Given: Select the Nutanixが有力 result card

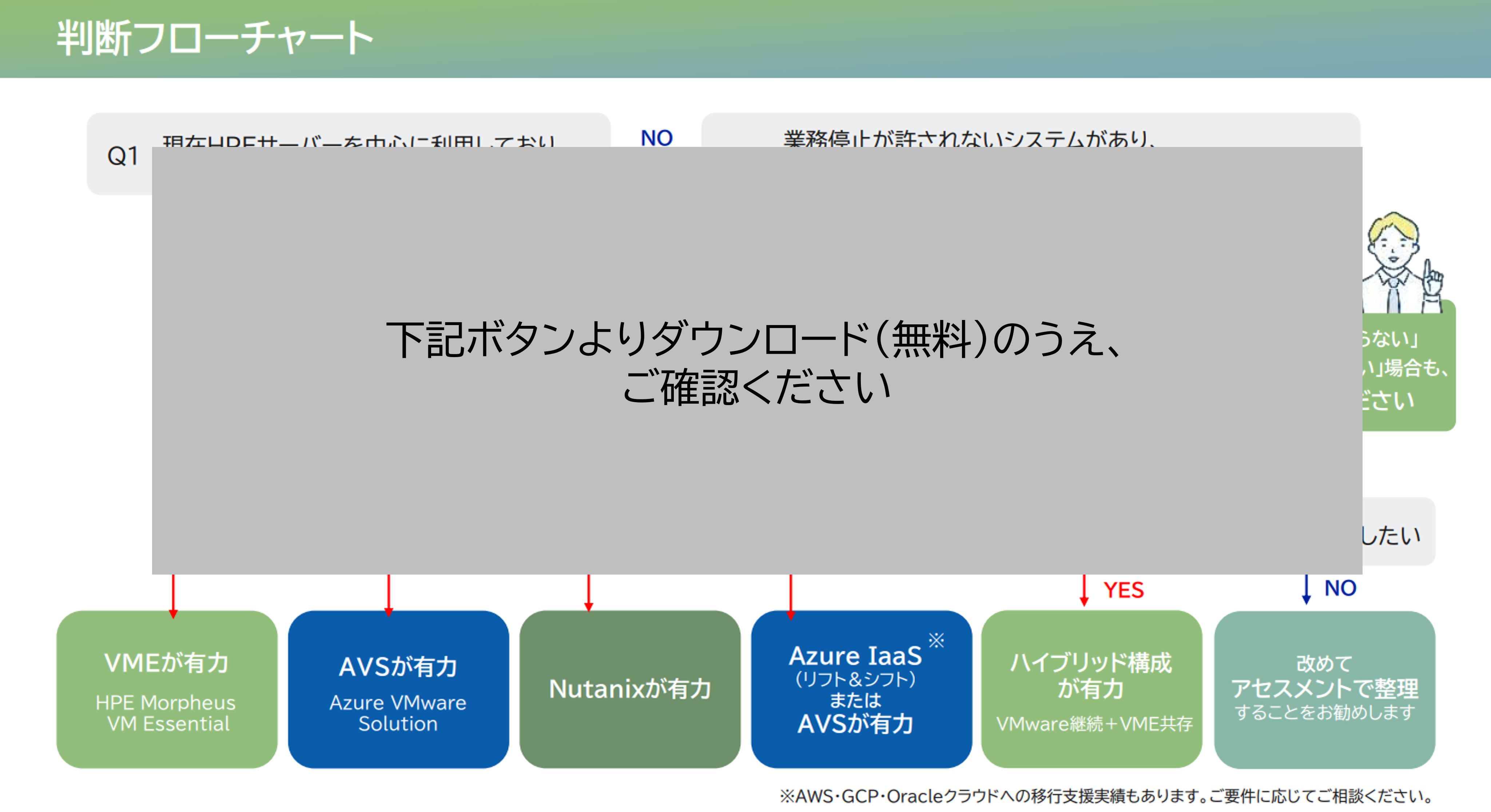Looking at the screenshot, I should 630,689.
